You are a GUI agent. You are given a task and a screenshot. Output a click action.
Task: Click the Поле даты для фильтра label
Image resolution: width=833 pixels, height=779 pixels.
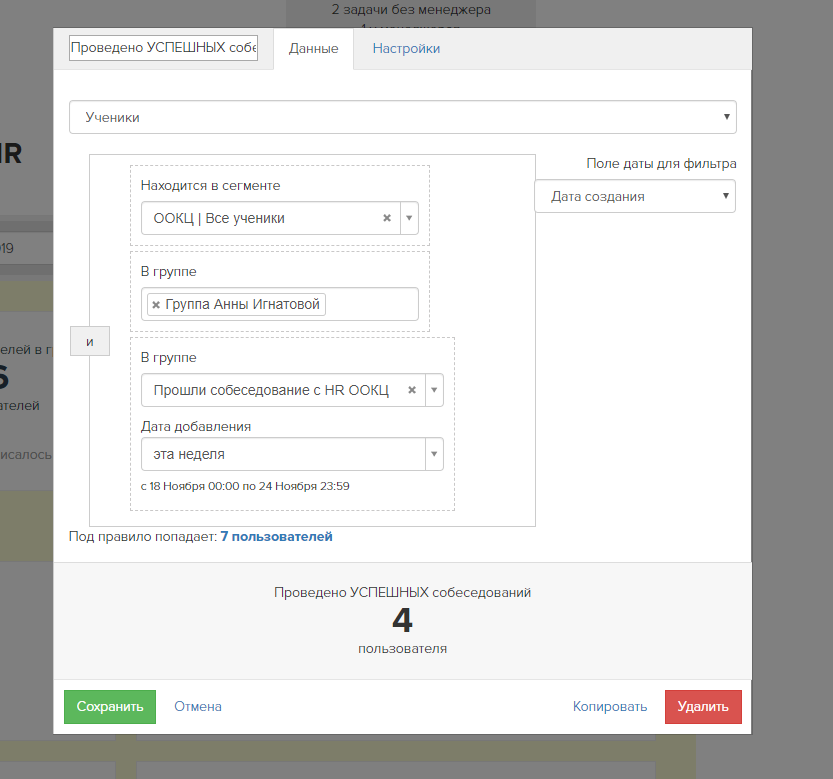[661, 164]
